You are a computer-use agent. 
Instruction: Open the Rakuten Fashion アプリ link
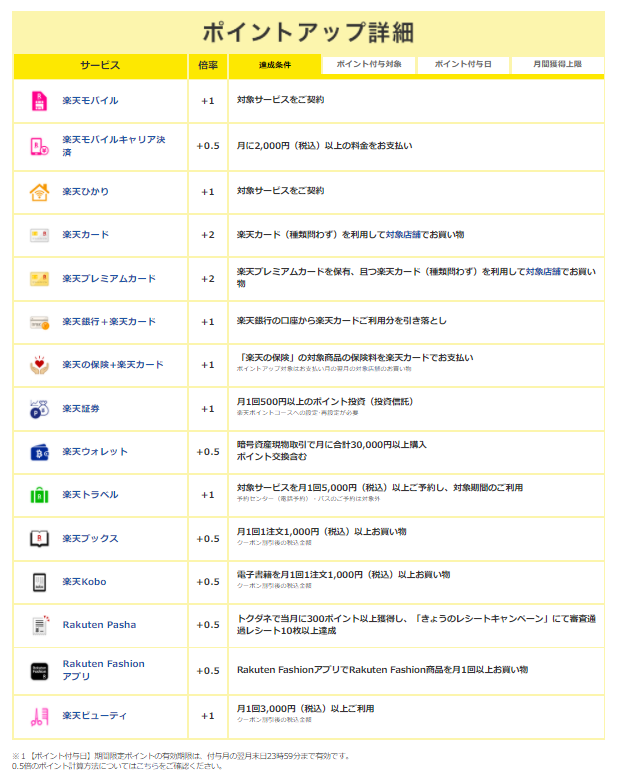(104, 670)
